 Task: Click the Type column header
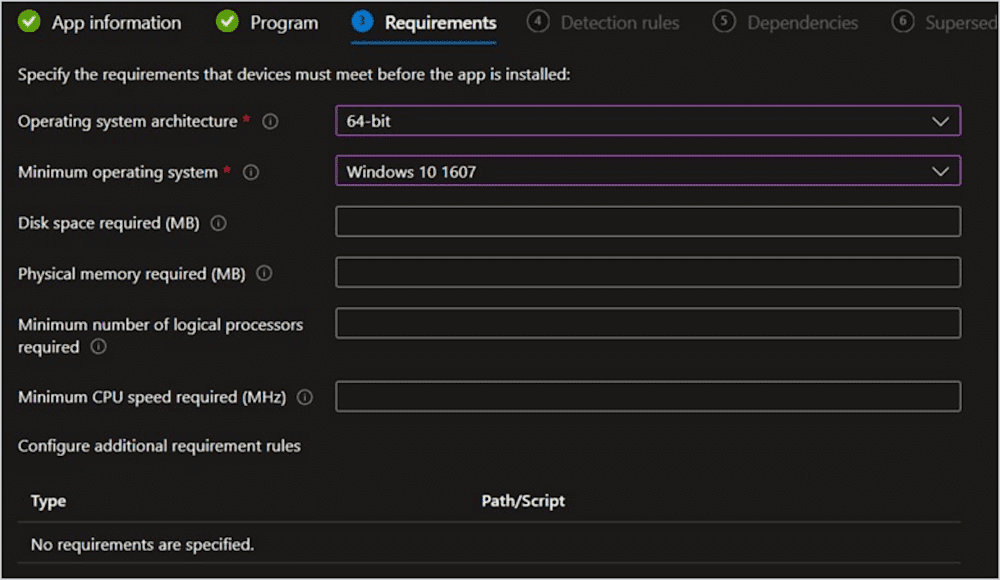(48, 501)
